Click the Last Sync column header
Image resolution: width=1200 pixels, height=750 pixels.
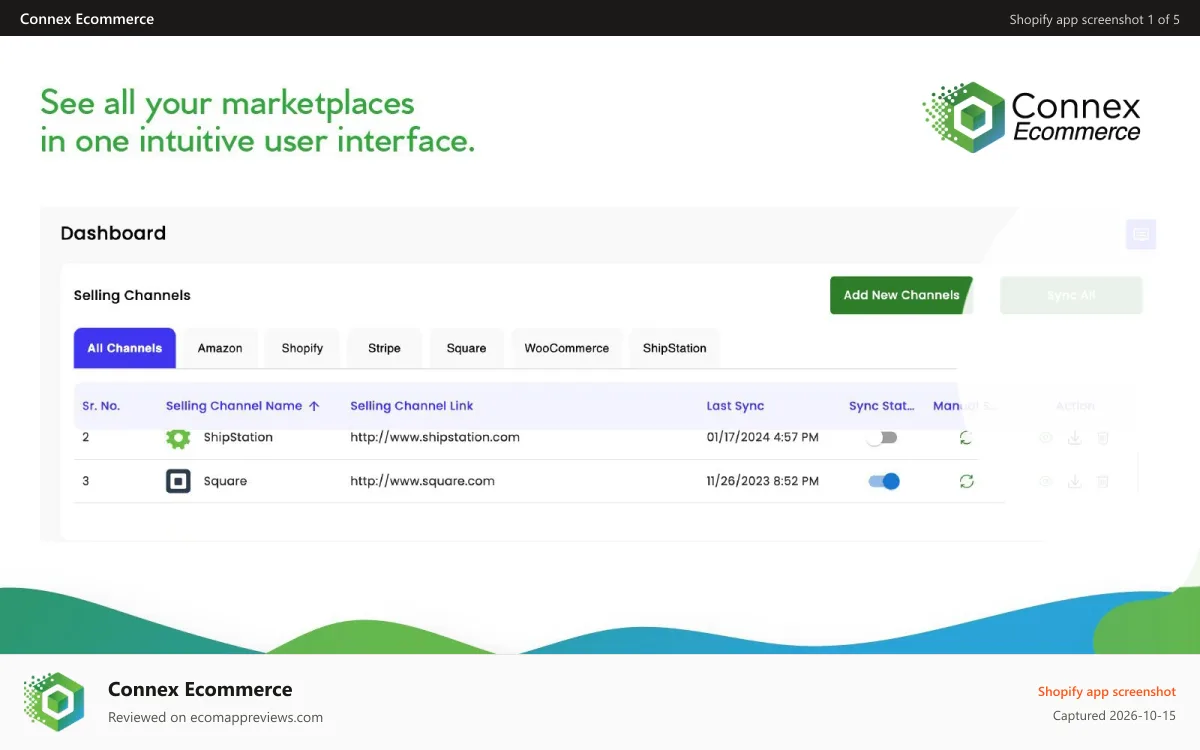pos(735,406)
